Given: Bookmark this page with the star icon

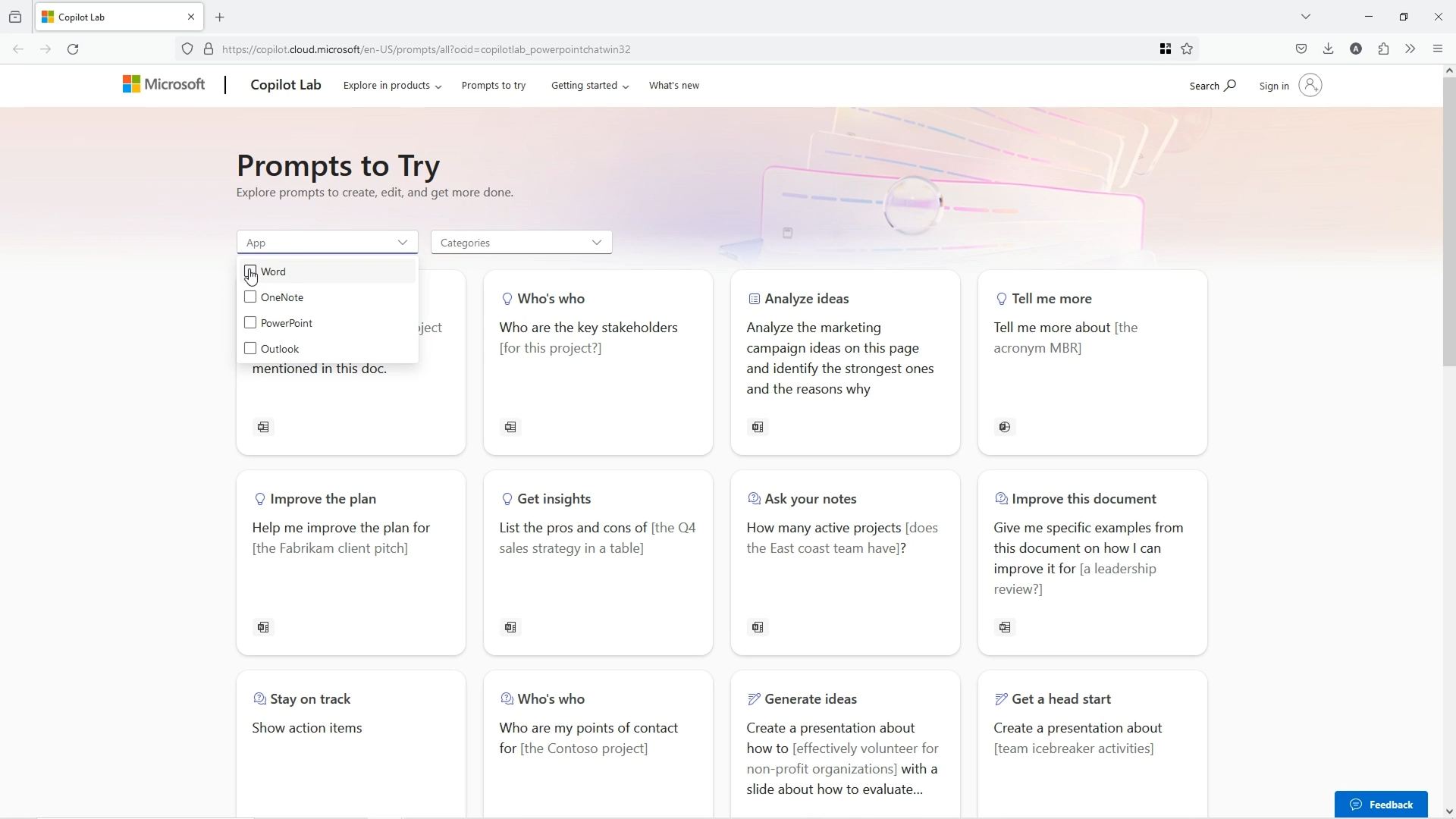Looking at the screenshot, I should point(1188,49).
